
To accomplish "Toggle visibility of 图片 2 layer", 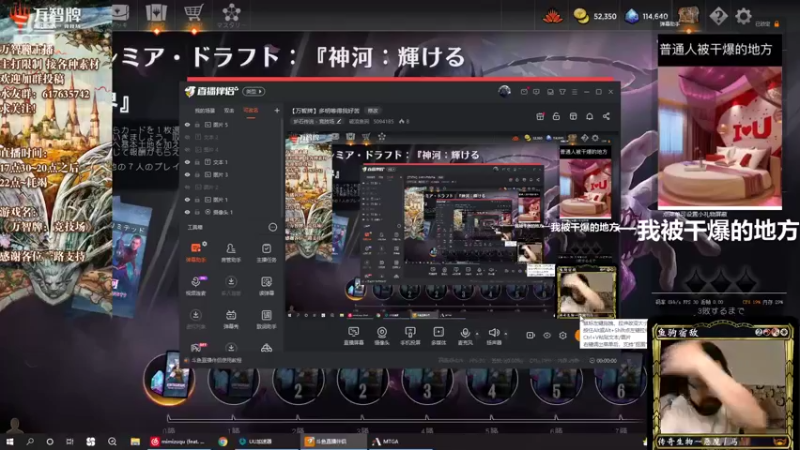I will coord(187,187).
